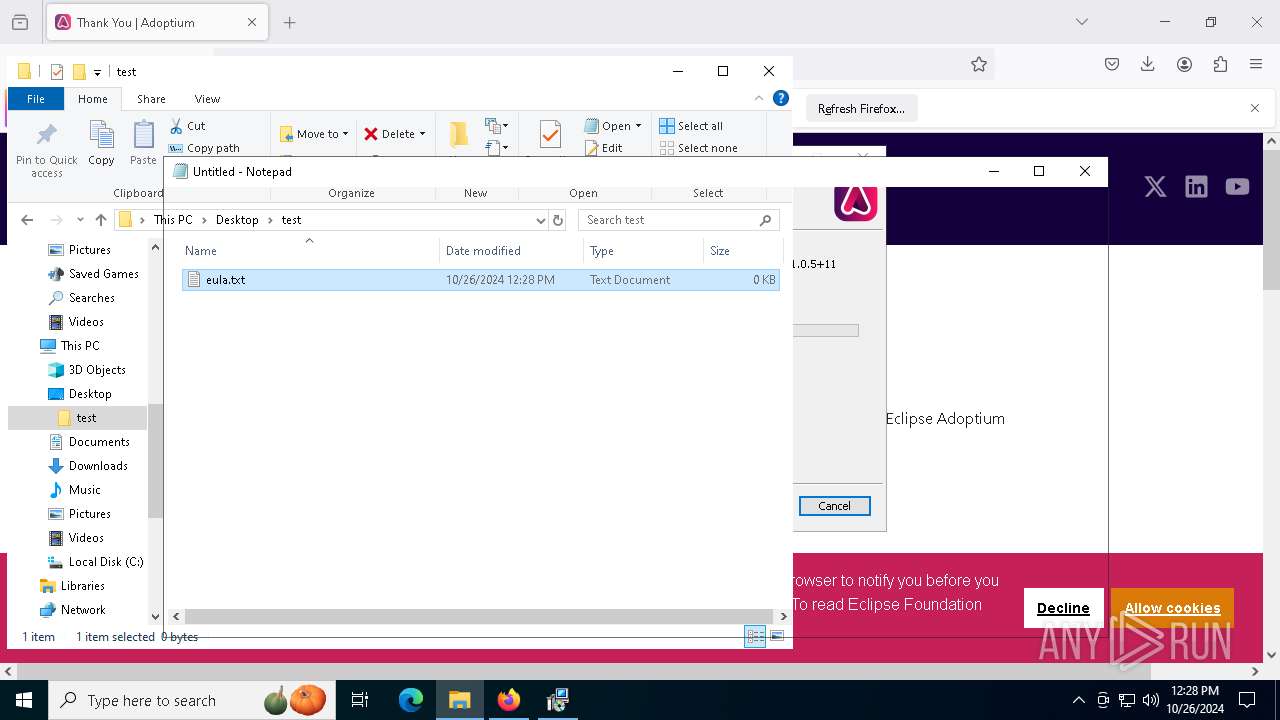Decline the cookies
Image resolution: width=1280 pixels, height=720 pixels.
(1063, 608)
